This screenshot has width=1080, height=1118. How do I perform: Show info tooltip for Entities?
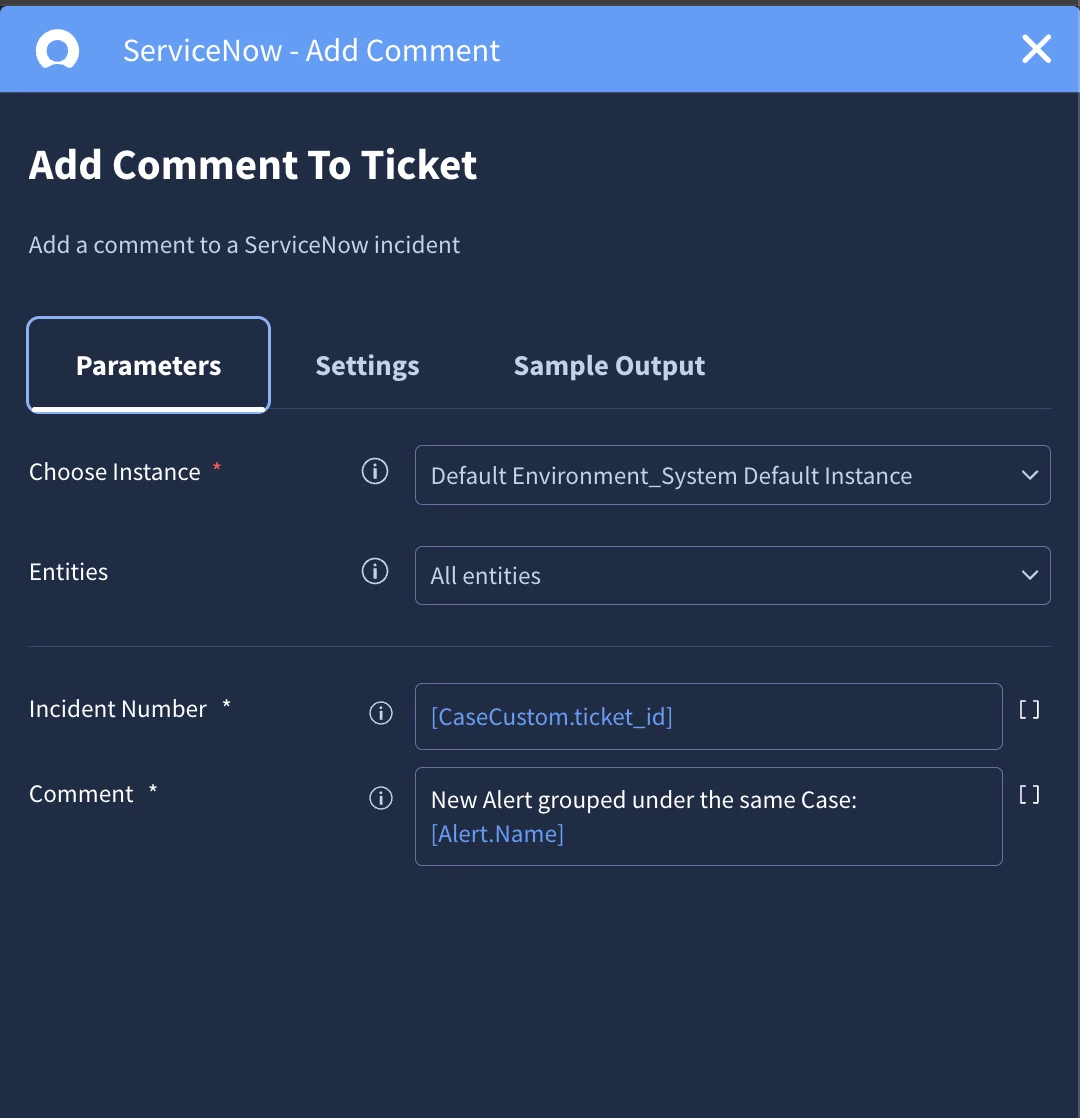pos(375,571)
